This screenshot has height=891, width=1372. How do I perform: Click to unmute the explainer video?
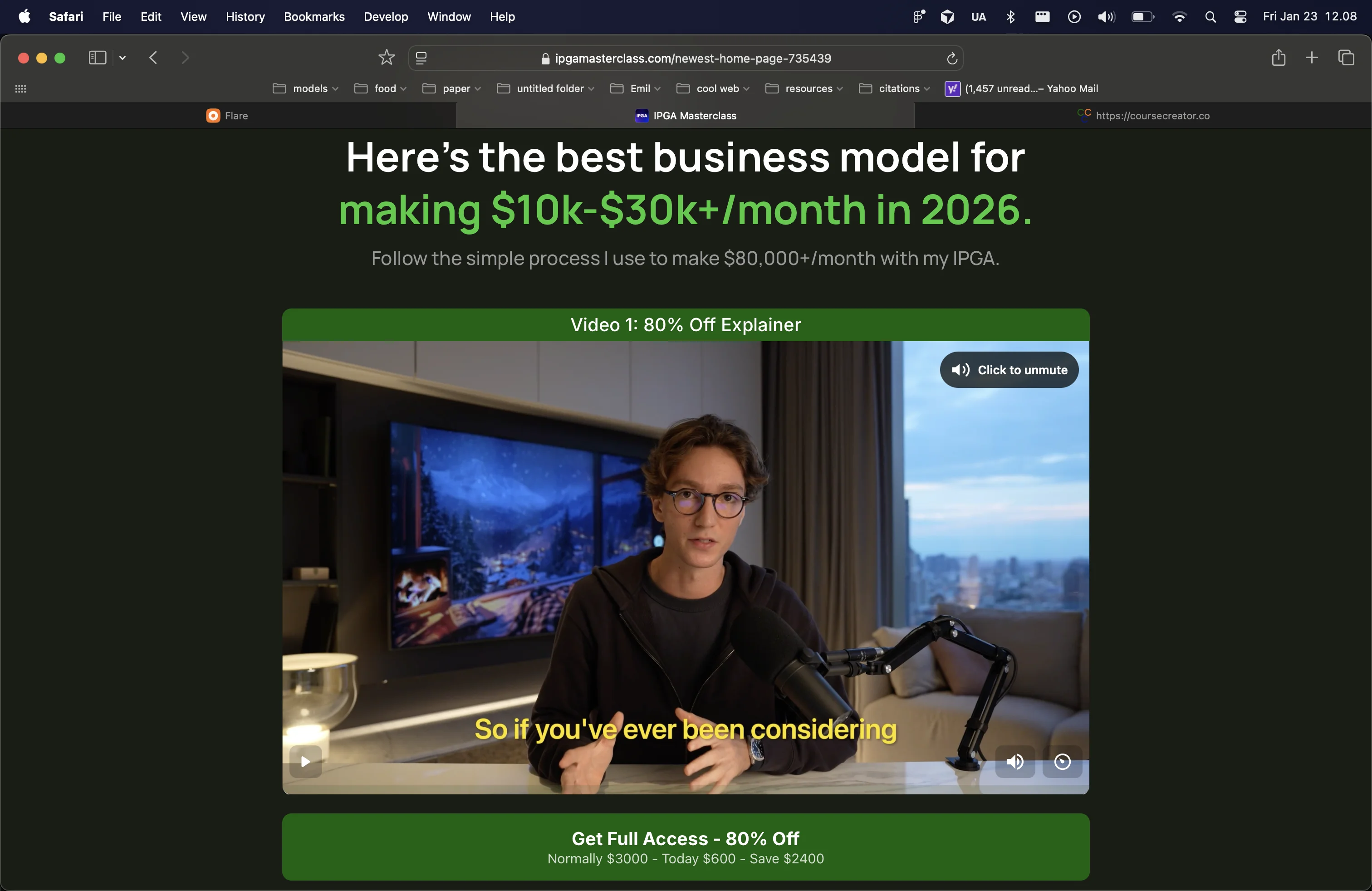pyautogui.click(x=1008, y=369)
